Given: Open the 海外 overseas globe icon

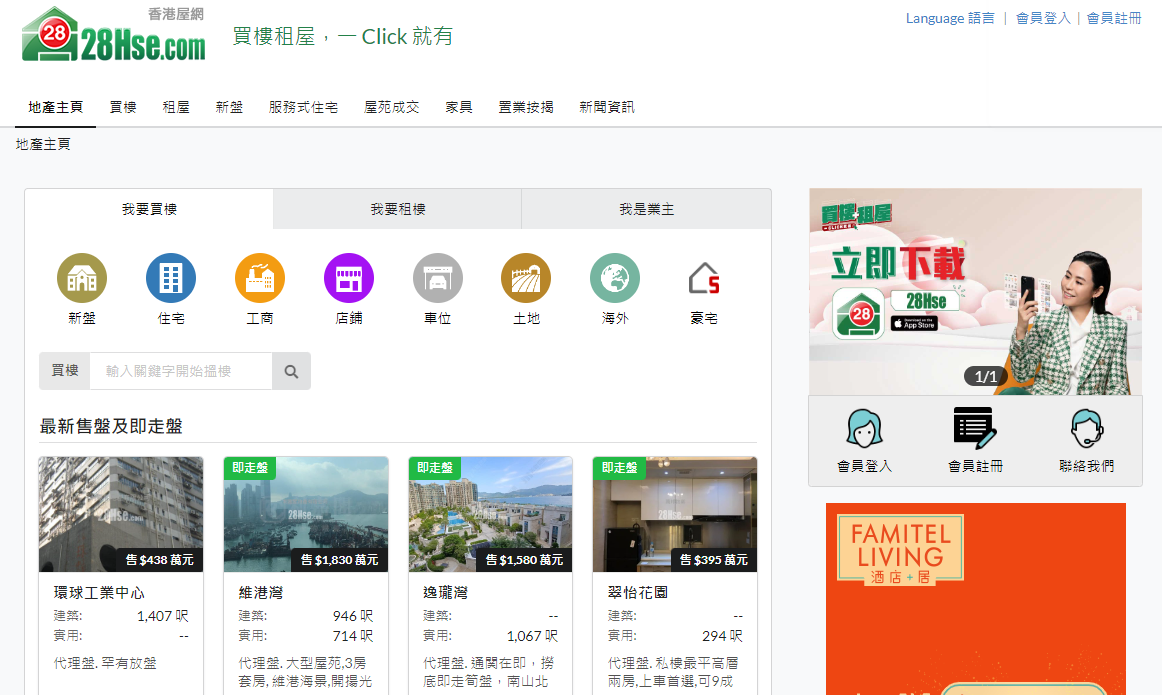Looking at the screenshot, I should 615,278.
